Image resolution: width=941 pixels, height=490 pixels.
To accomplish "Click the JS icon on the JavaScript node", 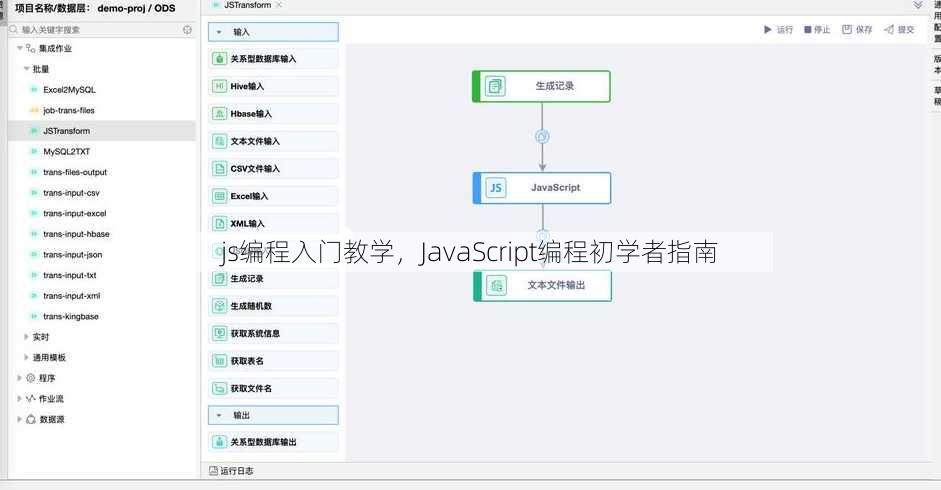I will point(496,188).
